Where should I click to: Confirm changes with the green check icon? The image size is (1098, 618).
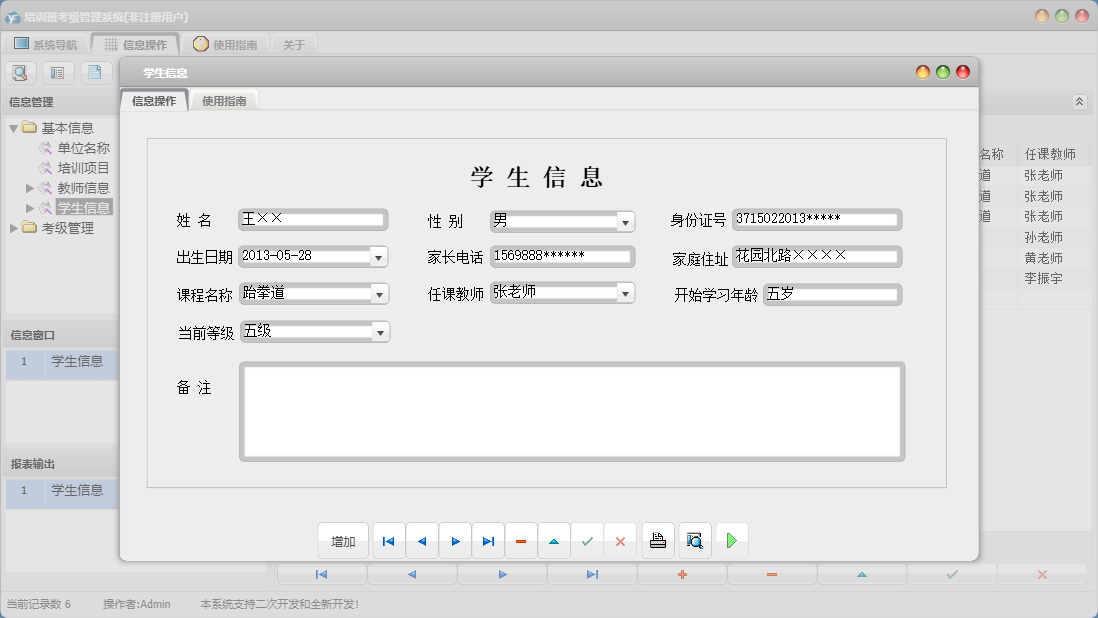pyautogui.click(x=588, y=540)
